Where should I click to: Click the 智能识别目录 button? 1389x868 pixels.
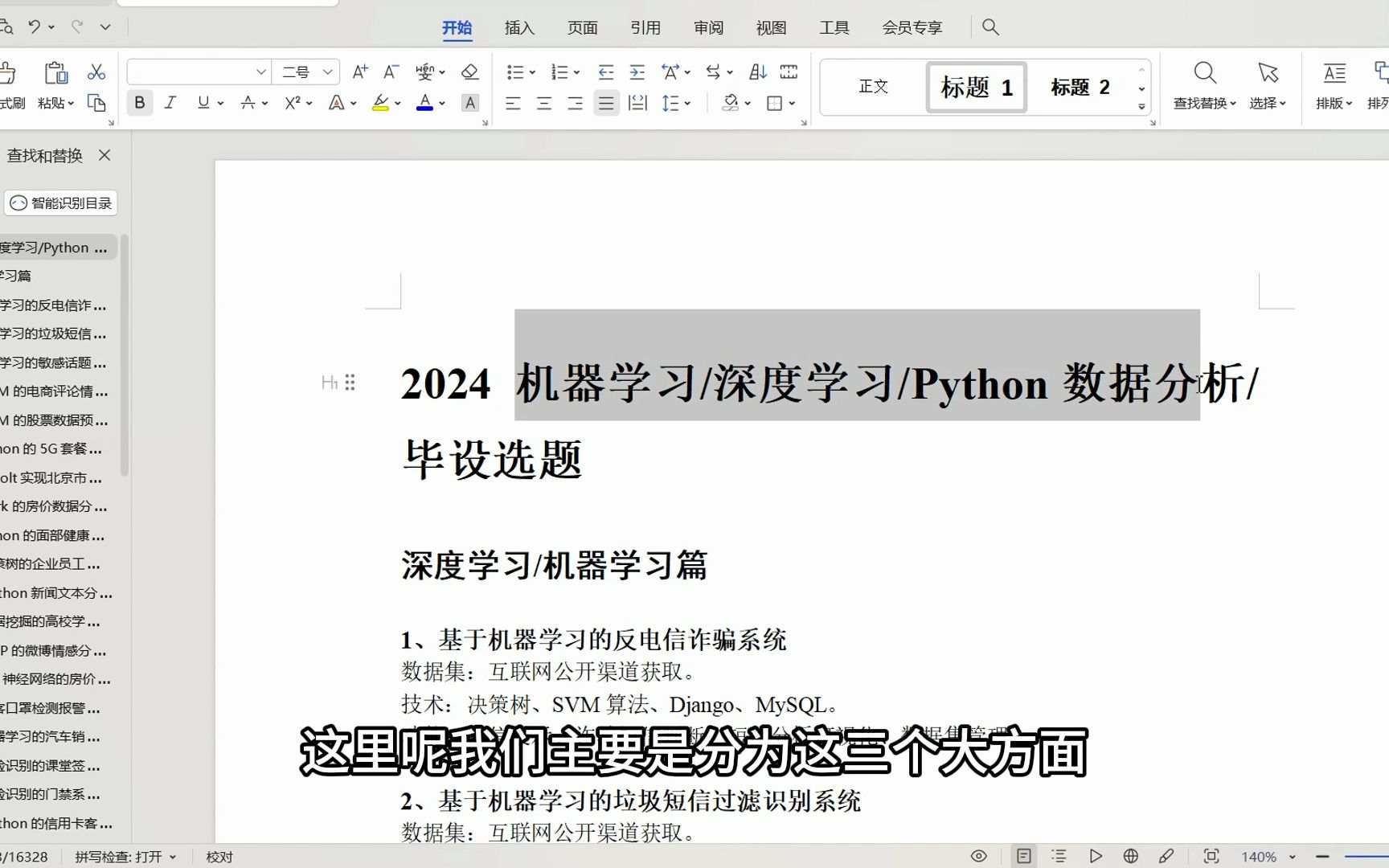tap(61, 203)
